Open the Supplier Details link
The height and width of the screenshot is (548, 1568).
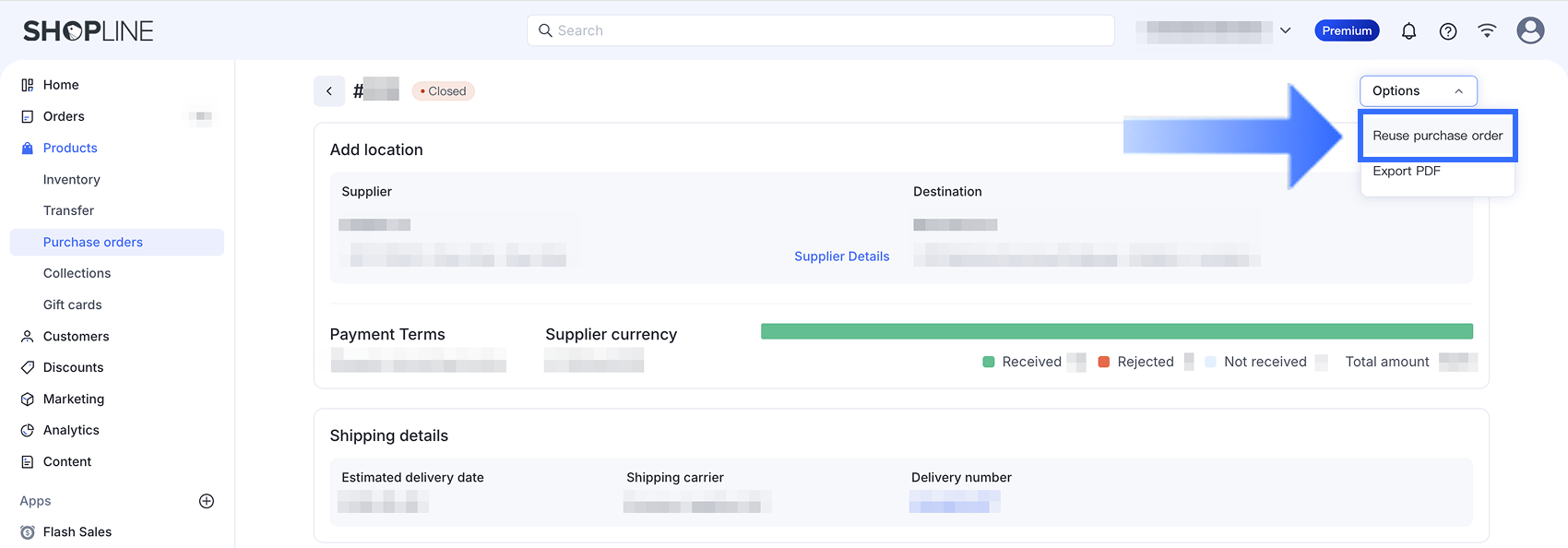point(841,256)
